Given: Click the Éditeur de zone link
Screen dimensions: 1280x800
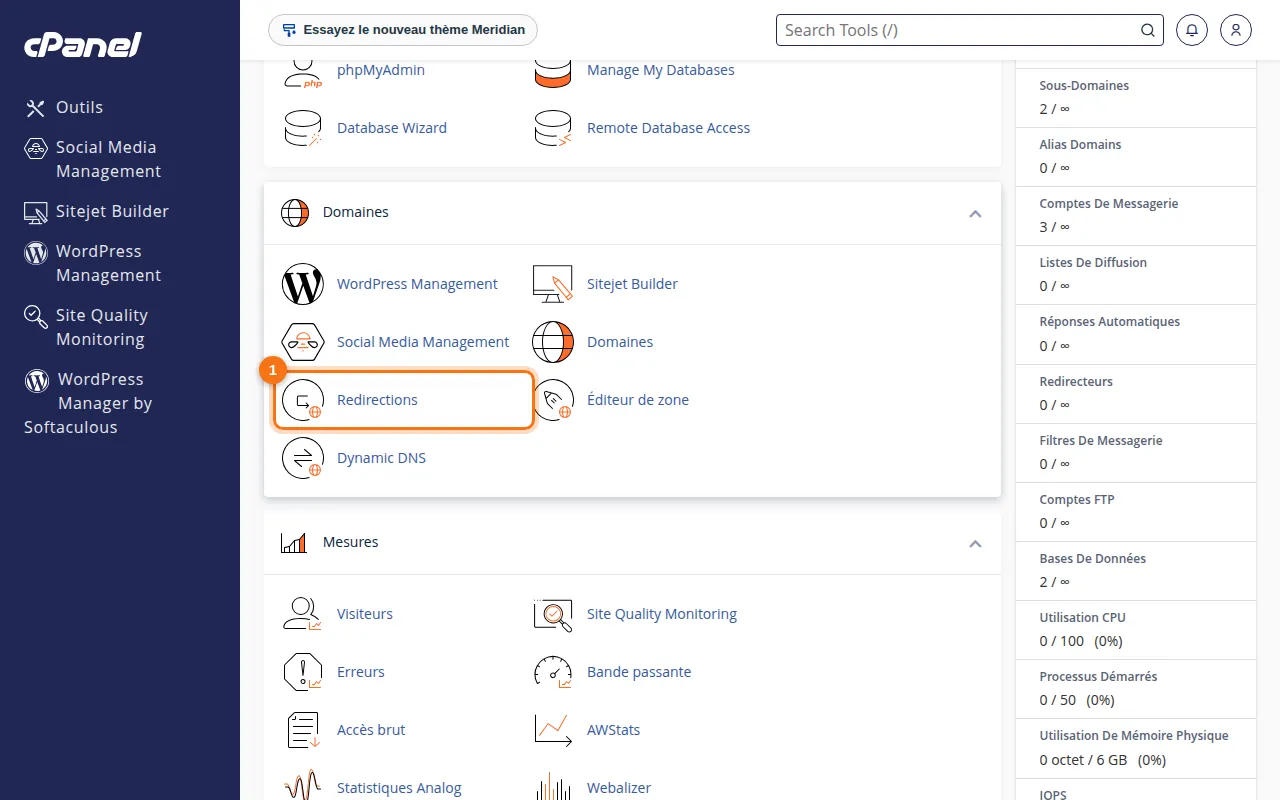Looking at the screenshot, I should pyautogui.click(x=638, y=400).
